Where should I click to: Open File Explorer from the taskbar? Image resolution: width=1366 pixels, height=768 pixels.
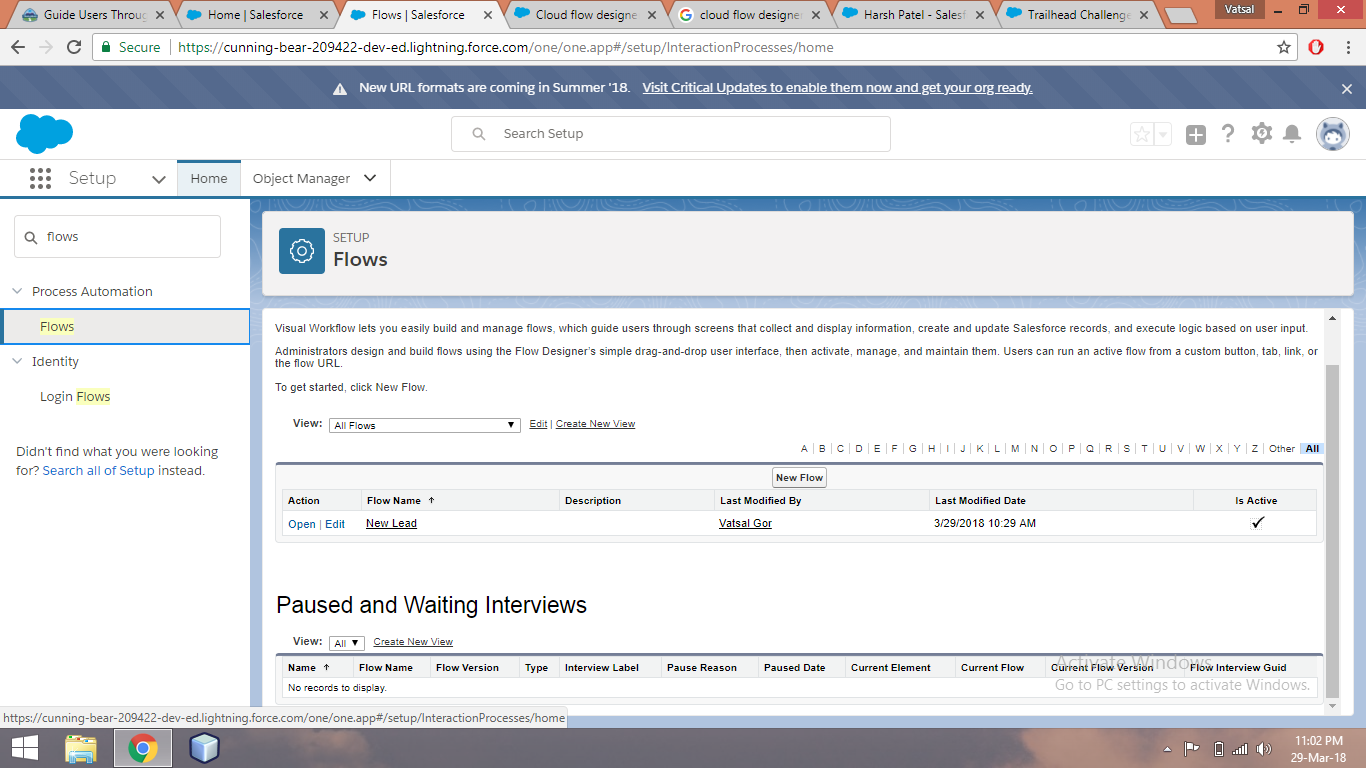click(81, 748)
